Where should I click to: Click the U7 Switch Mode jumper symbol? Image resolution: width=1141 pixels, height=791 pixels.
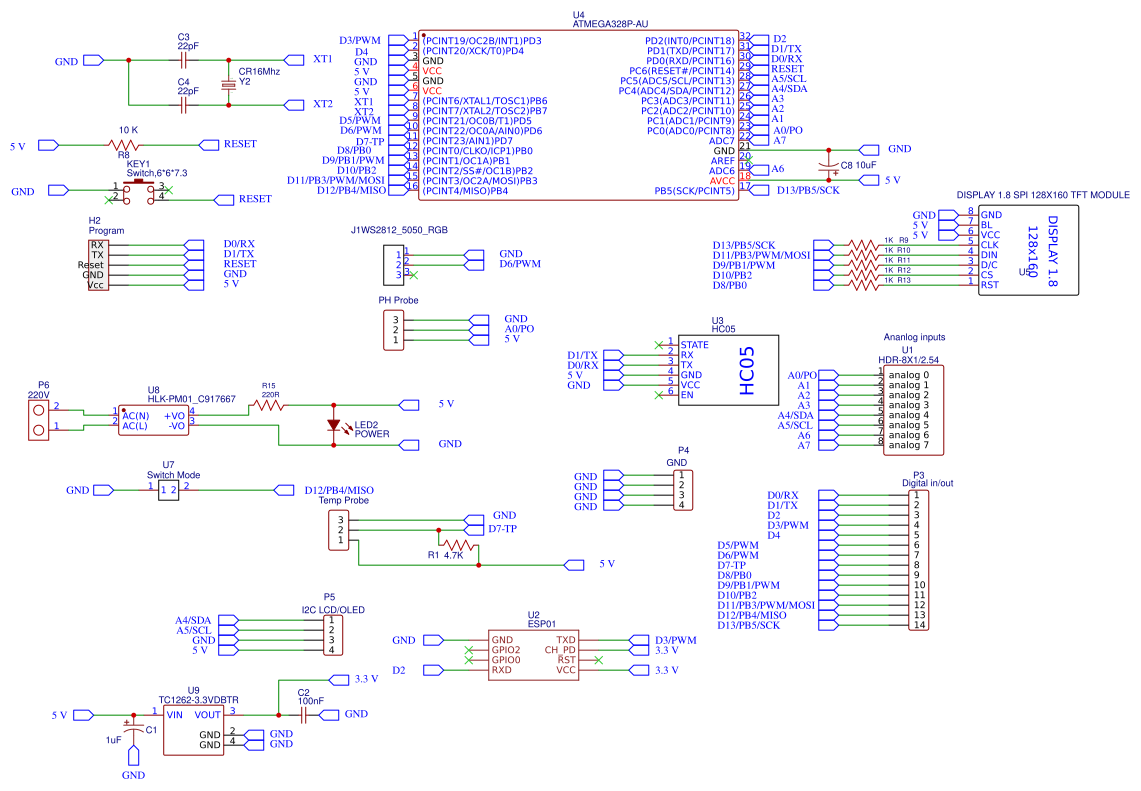tap(168, 490)
